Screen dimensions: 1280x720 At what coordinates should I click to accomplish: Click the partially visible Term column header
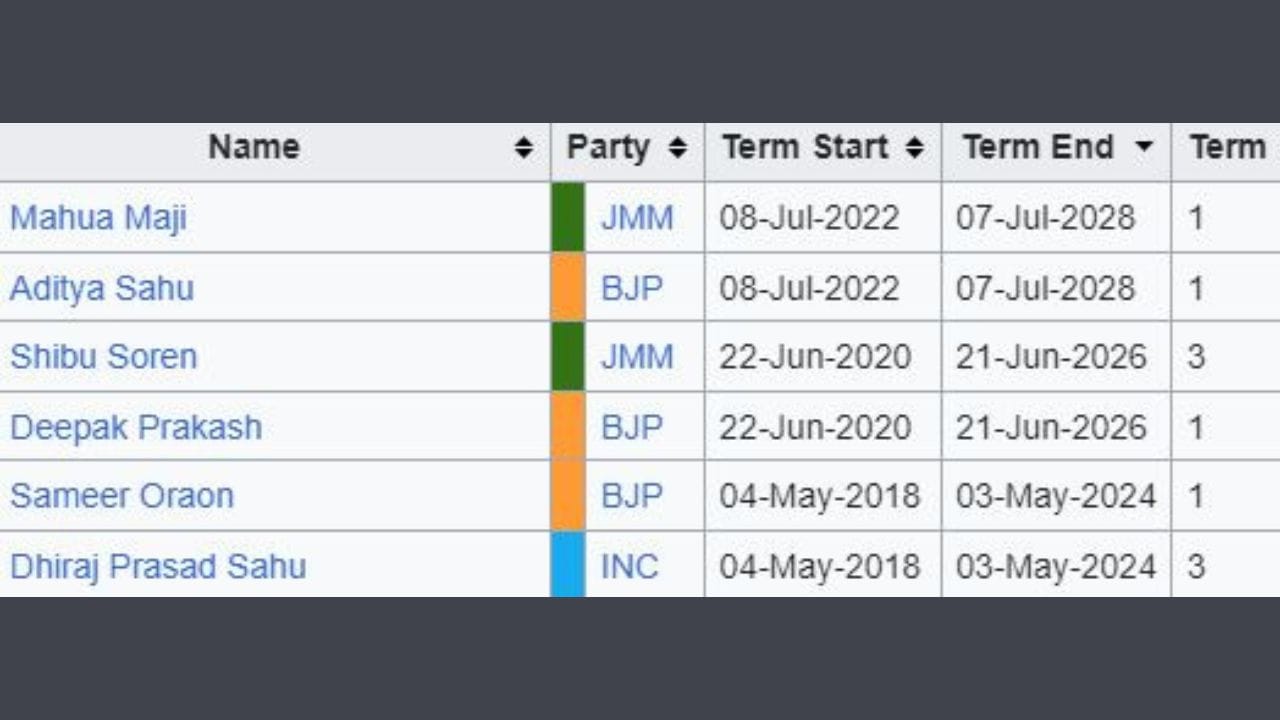[x=1227, y=148]
